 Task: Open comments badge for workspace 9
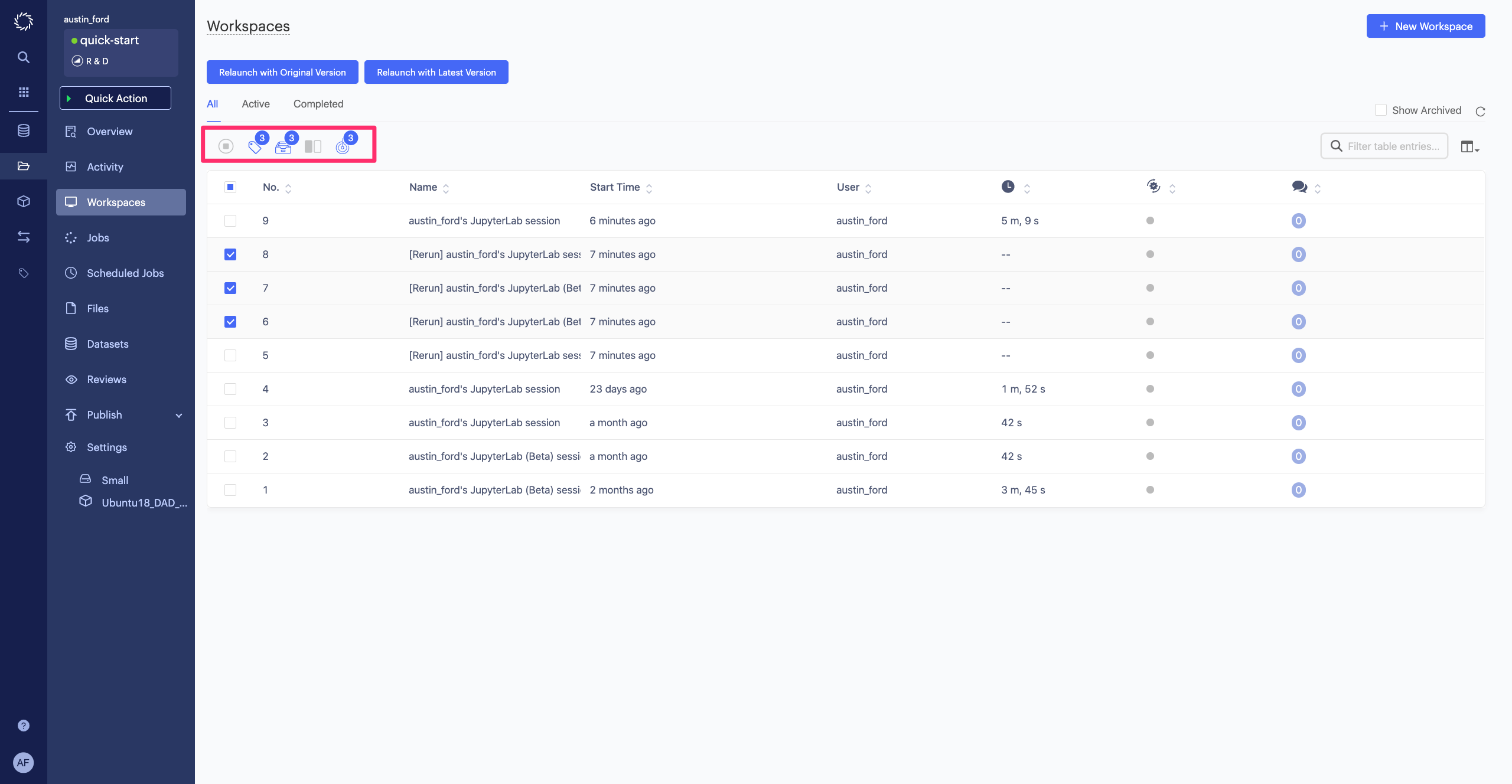click(1298, 221)
